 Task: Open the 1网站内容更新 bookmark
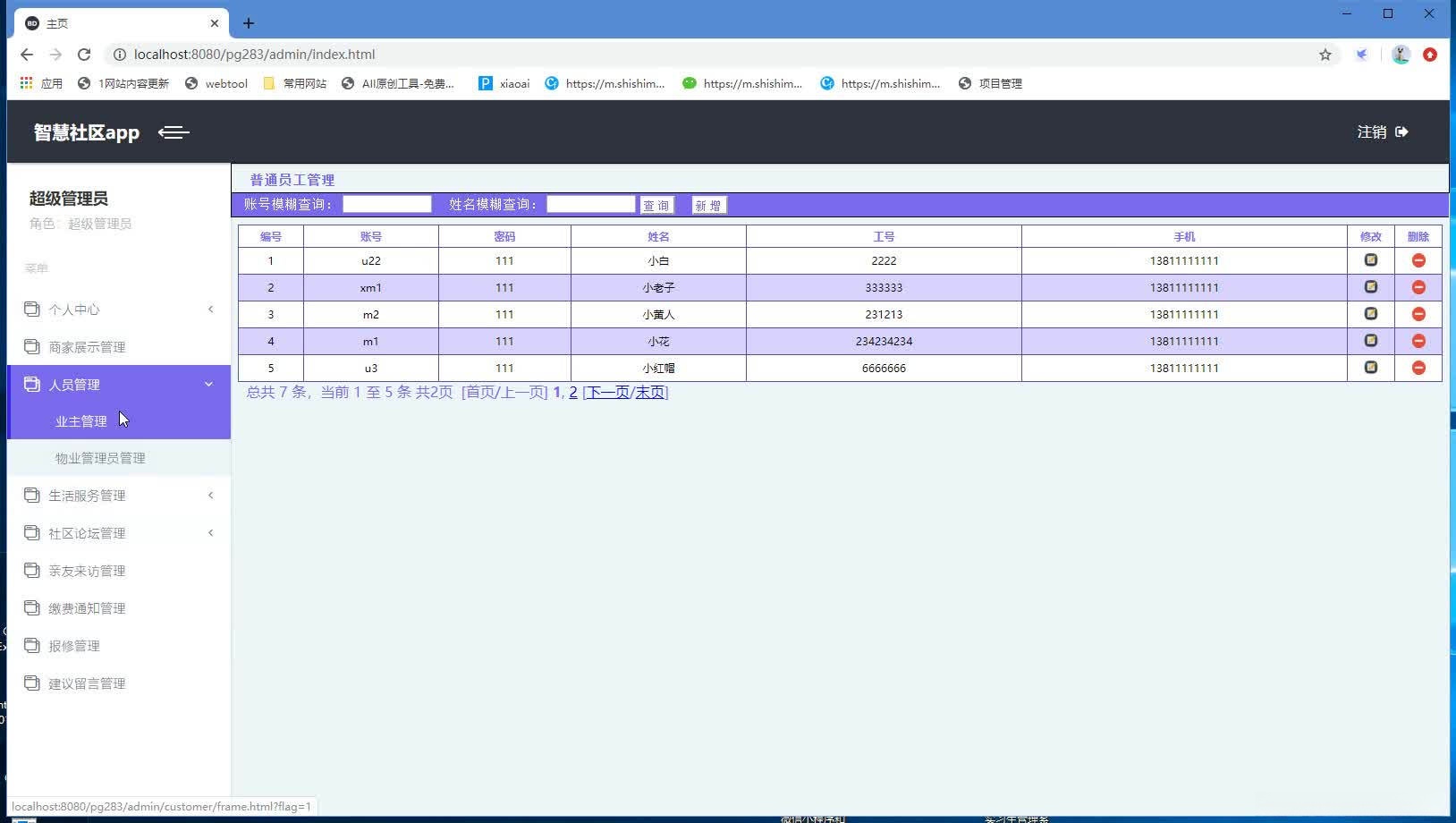[123, 83]
